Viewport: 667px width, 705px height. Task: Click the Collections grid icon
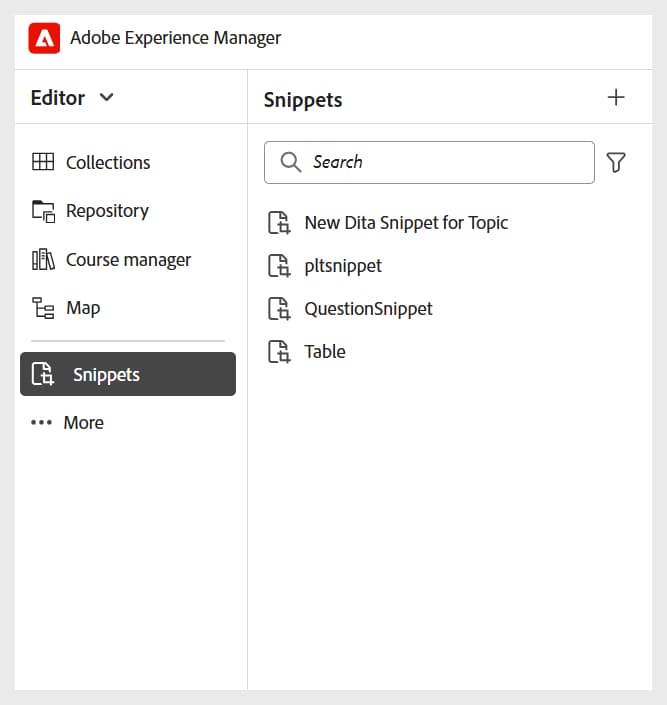(43, 162)
